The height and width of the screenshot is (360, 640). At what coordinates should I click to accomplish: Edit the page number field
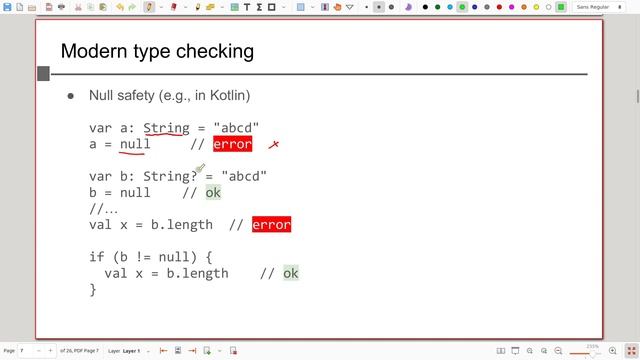26,351
